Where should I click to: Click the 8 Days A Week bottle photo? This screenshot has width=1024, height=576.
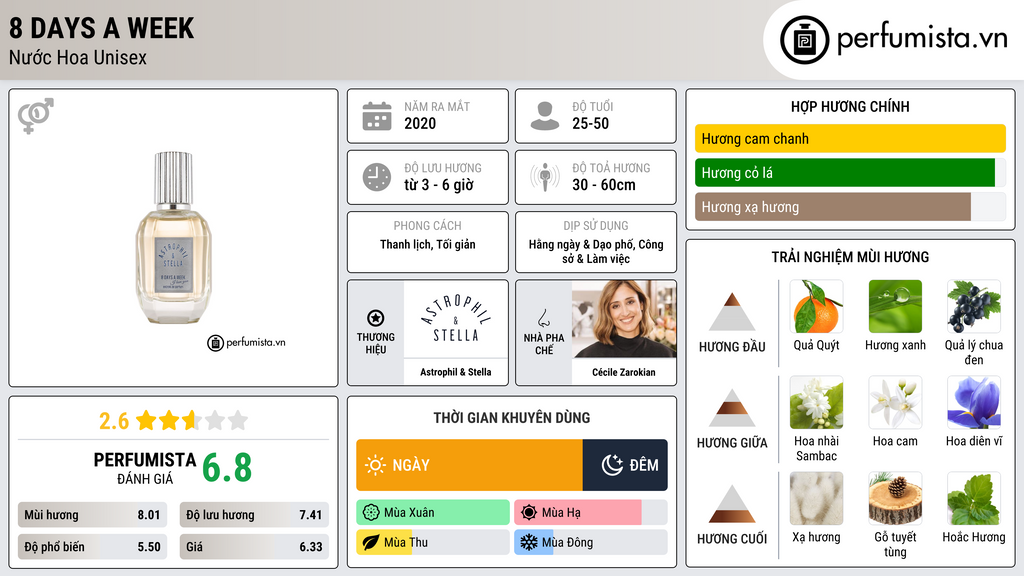coord(173,237)
